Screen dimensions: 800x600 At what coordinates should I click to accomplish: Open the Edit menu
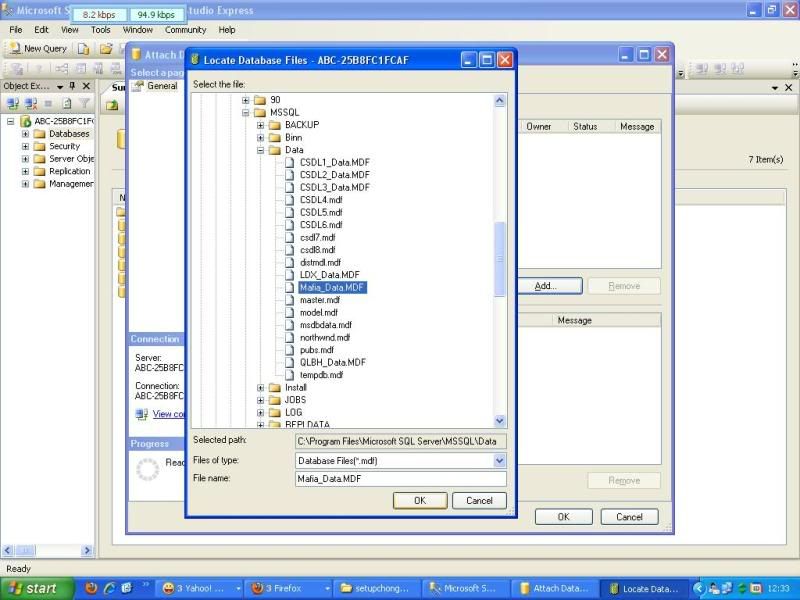(x=41, y=30)
